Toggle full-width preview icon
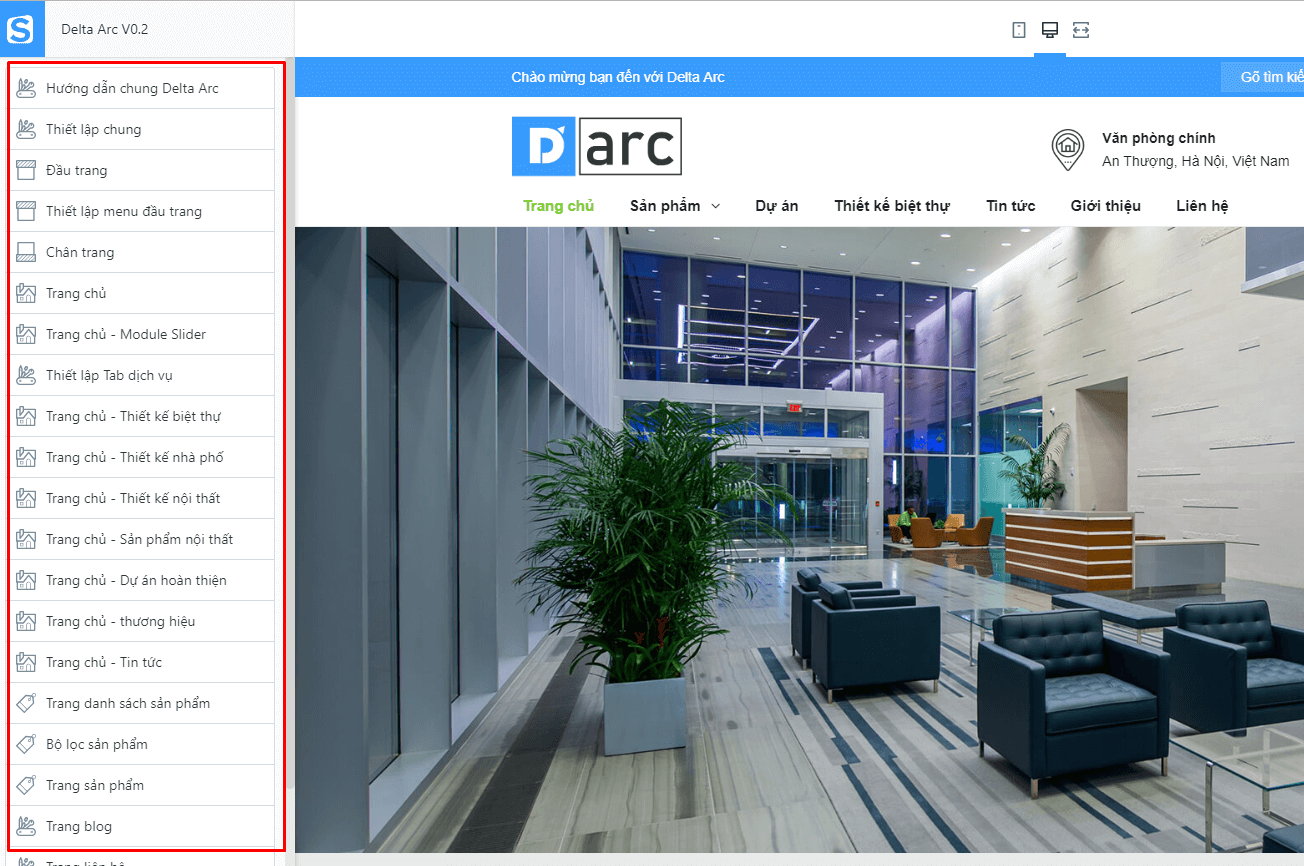This screenshot has width=1304, height=866. (1081, 30)
